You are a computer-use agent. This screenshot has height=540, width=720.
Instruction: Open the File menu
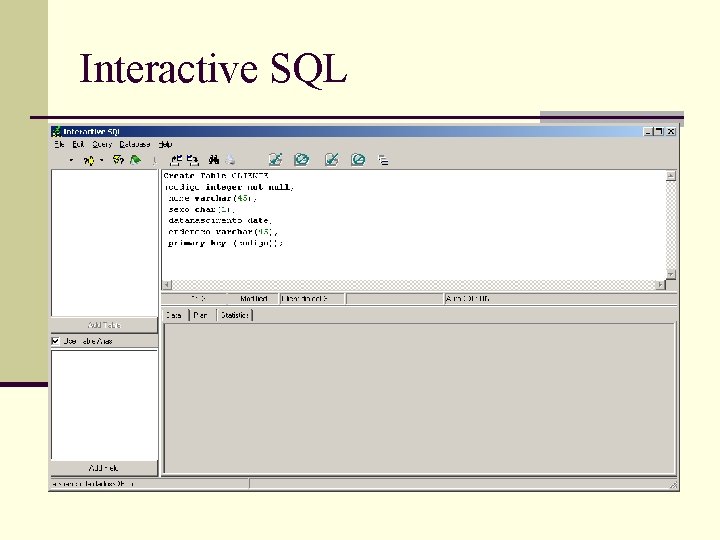59,144
